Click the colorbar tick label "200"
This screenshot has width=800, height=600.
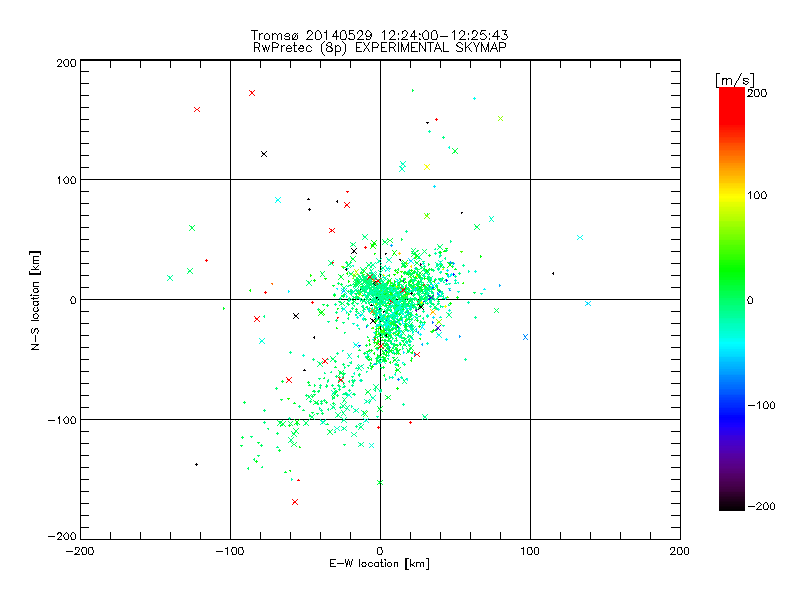(757, 93)
